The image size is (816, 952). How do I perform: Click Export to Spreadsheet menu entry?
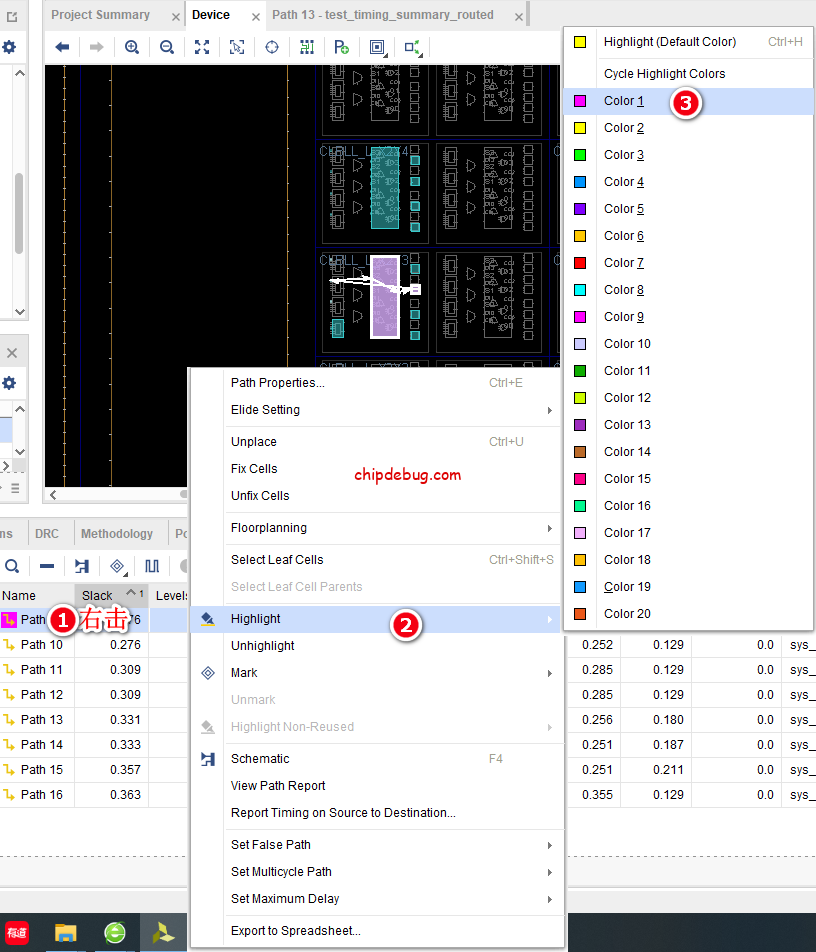click(295, 931)
